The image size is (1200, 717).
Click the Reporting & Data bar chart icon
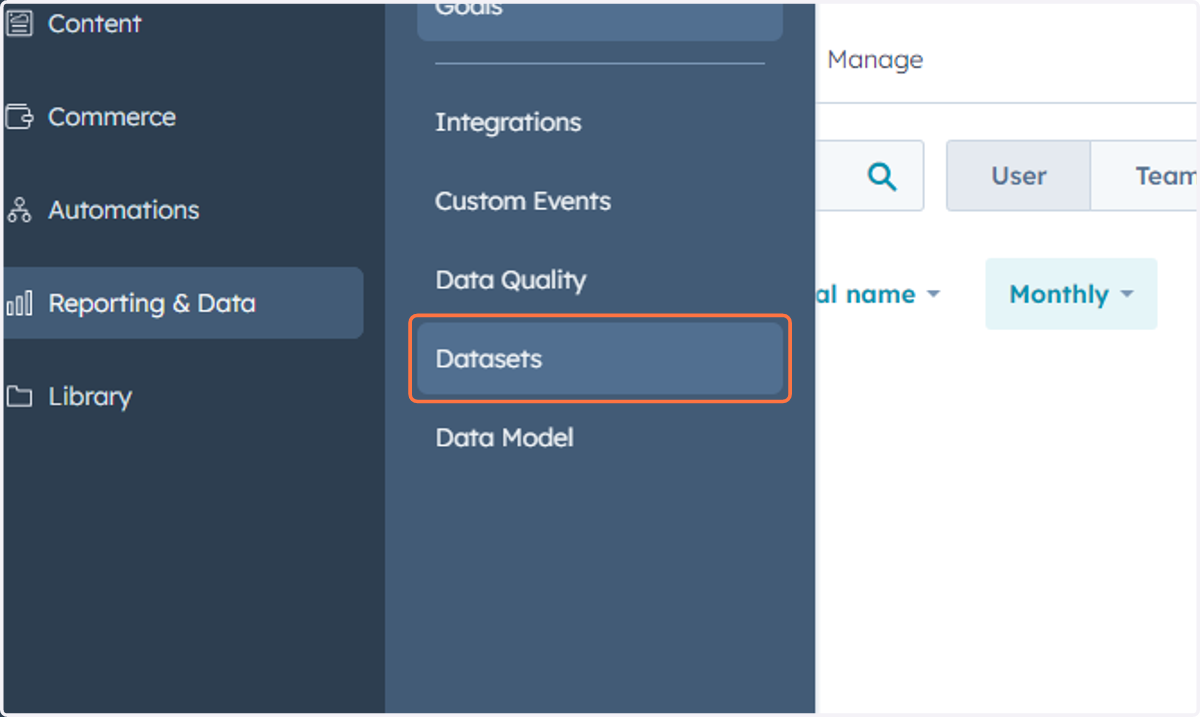[x=19, y=303]
